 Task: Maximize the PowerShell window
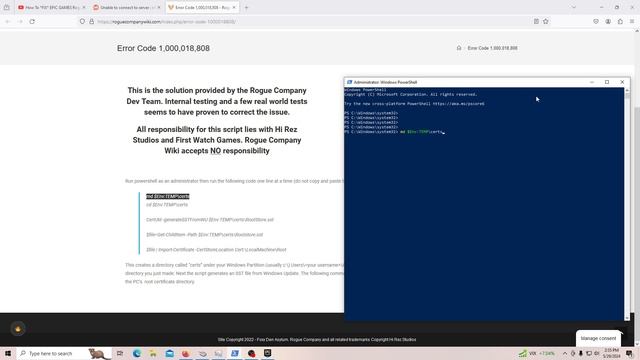607,82
